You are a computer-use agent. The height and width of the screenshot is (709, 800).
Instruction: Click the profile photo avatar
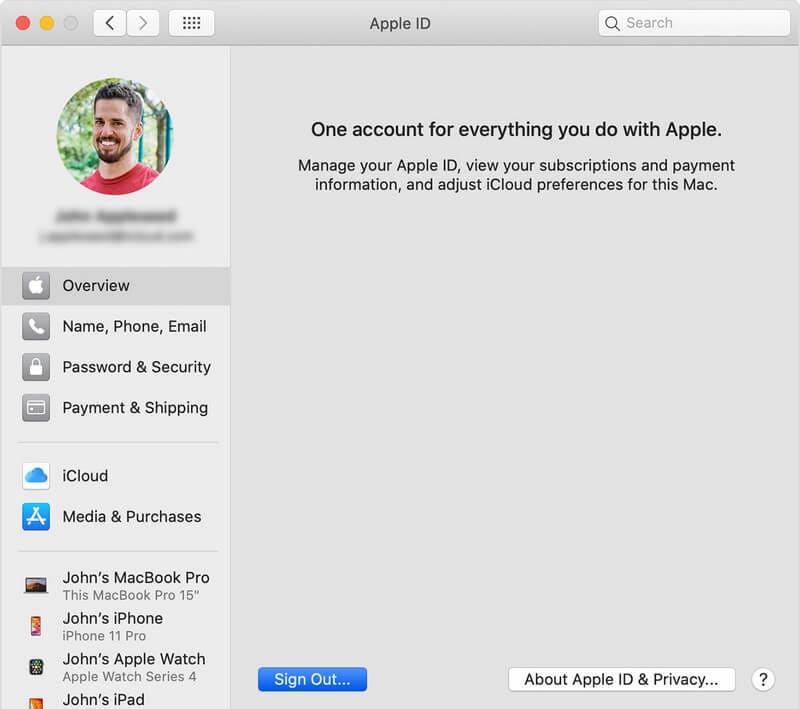pos(115,136)
